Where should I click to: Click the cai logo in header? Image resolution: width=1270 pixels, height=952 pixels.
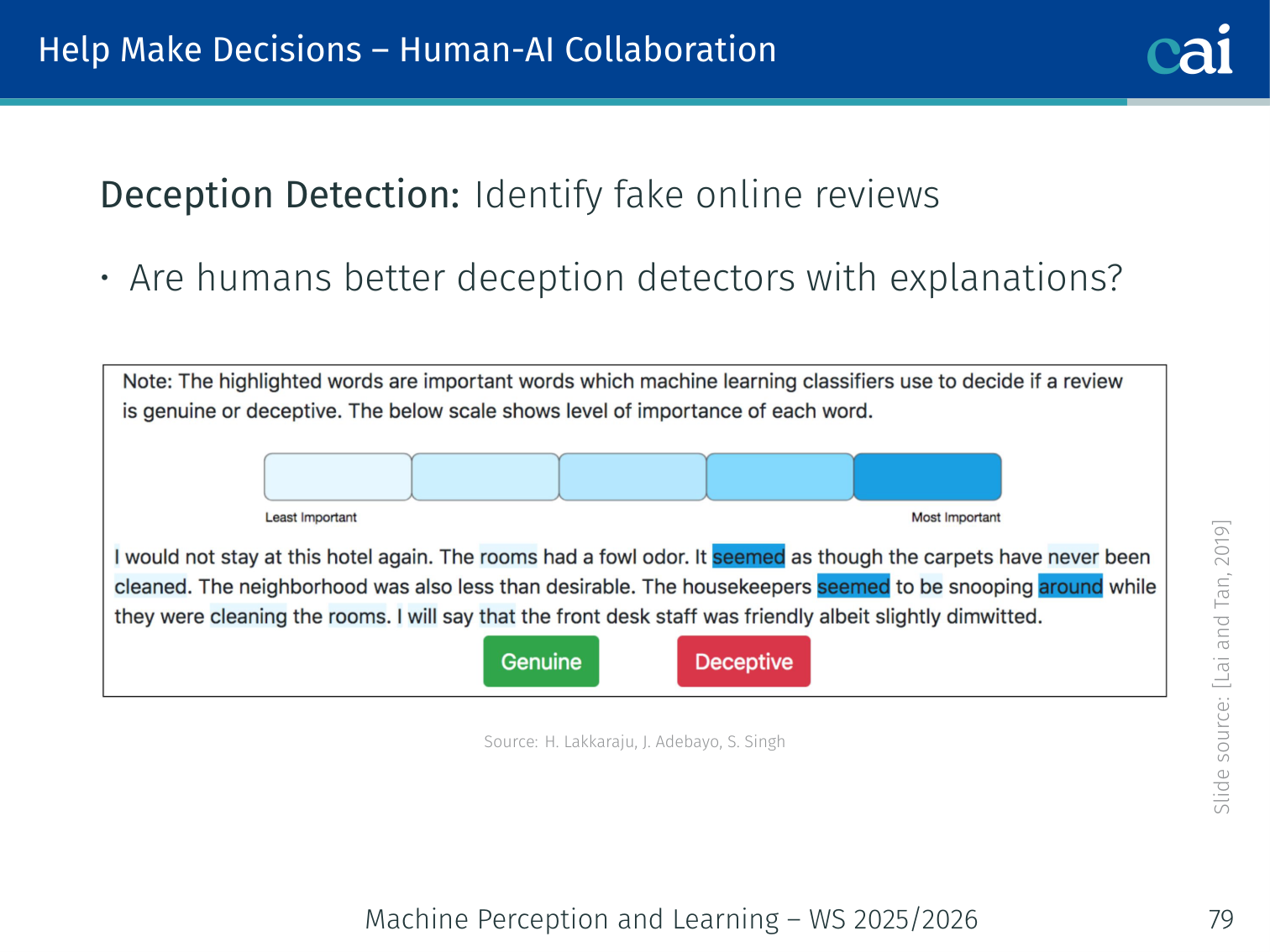1189,50
